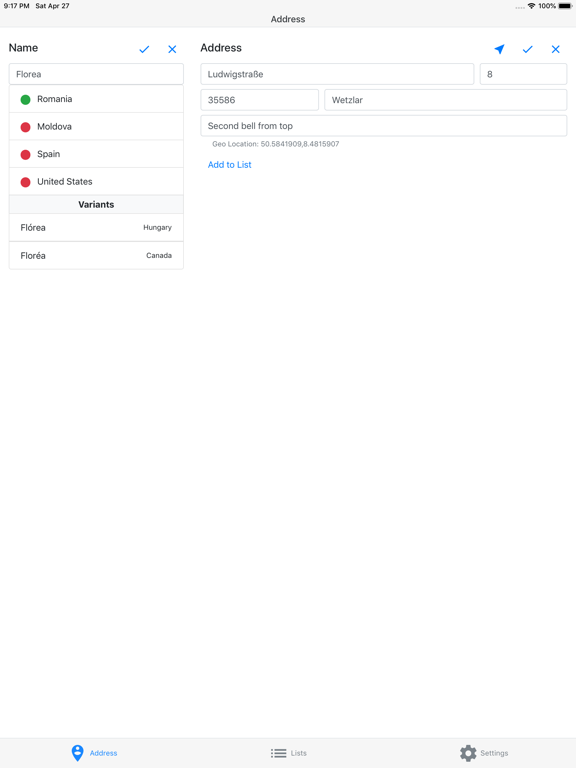Viewport: 576px width, 768px height.
Task: Tap the Settings gear icon
Action: (468, 753)
